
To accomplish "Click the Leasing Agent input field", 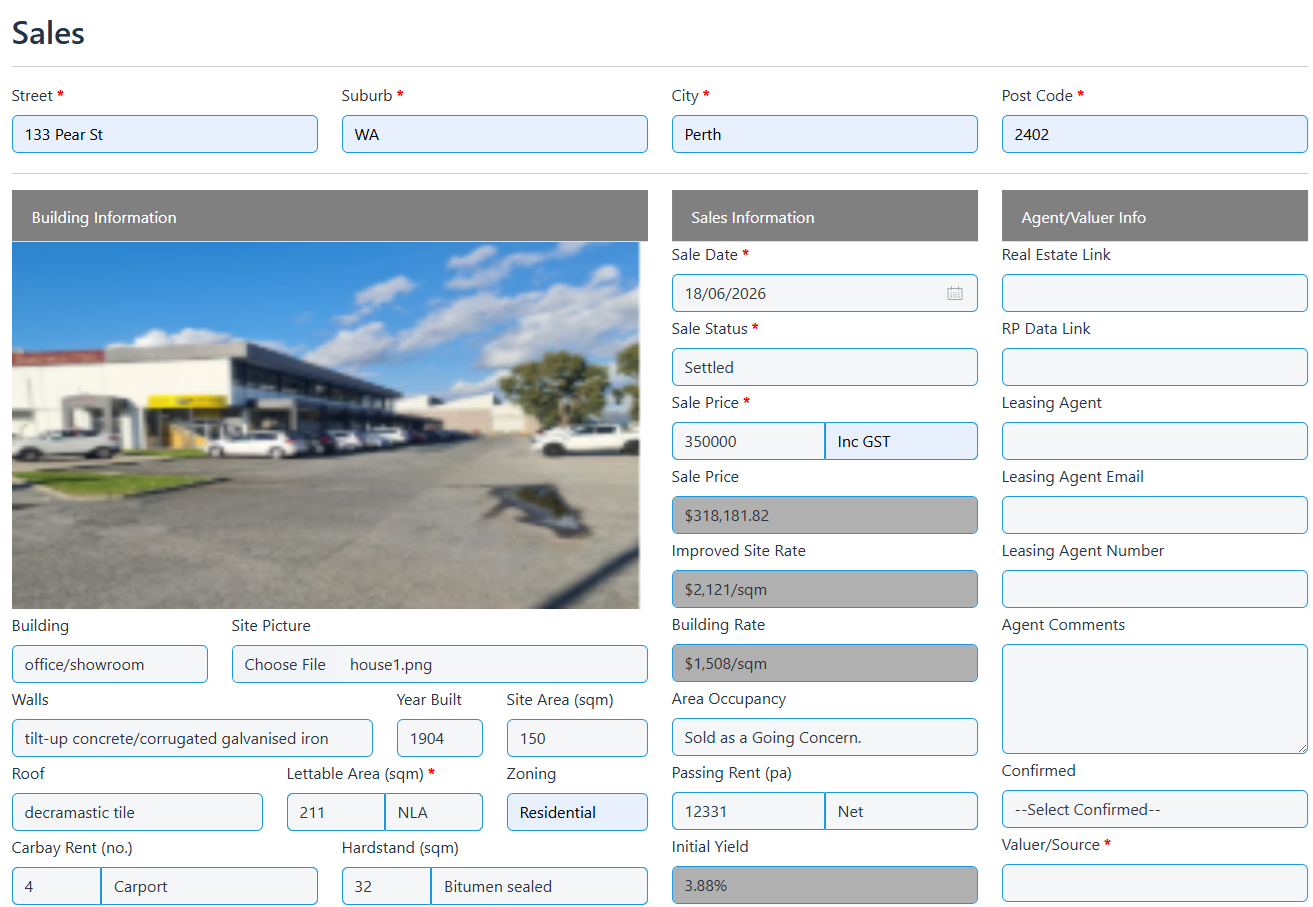I will click(1155, 441).
